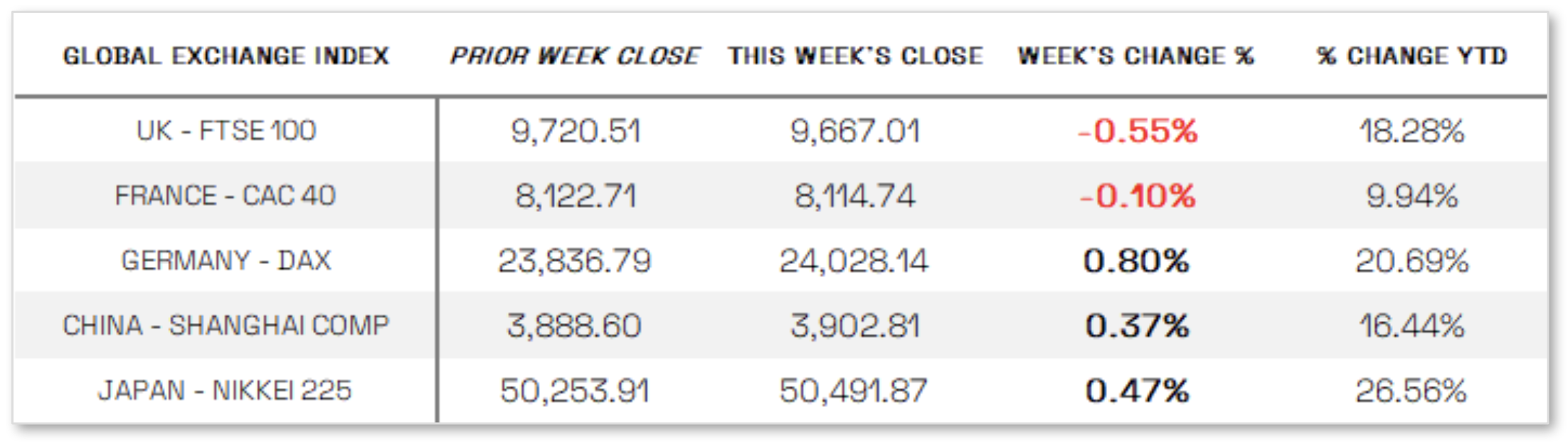The width and height of the screenshot is (1568, 447).
Task: Select the 24,028.14 DAX closing value
Action: click(854, 261)
